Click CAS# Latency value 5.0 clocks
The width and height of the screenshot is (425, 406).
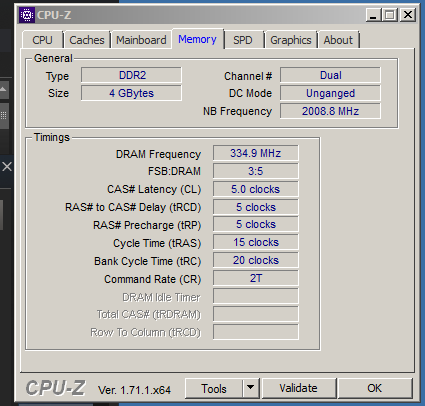pos(256,189)
